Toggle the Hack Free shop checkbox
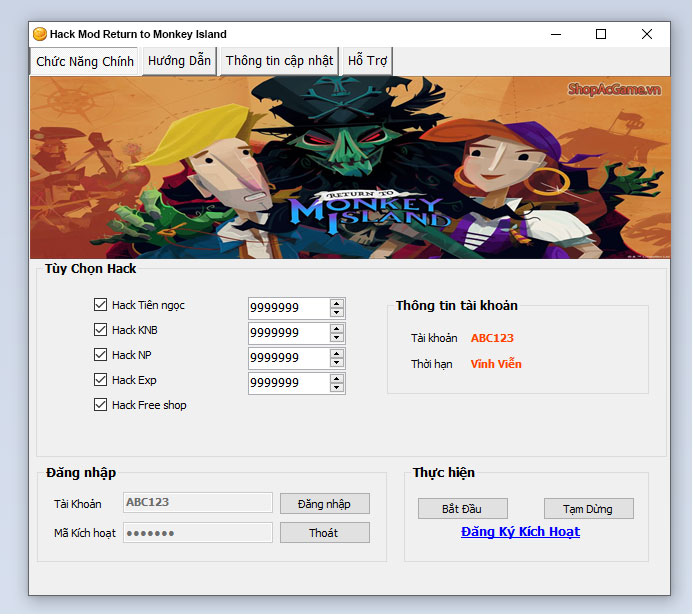 point(100,405)
